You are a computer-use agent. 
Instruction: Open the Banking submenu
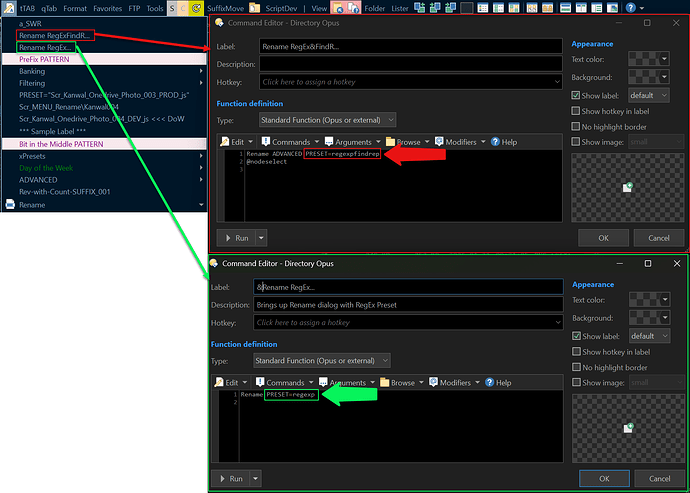(32, 72)
